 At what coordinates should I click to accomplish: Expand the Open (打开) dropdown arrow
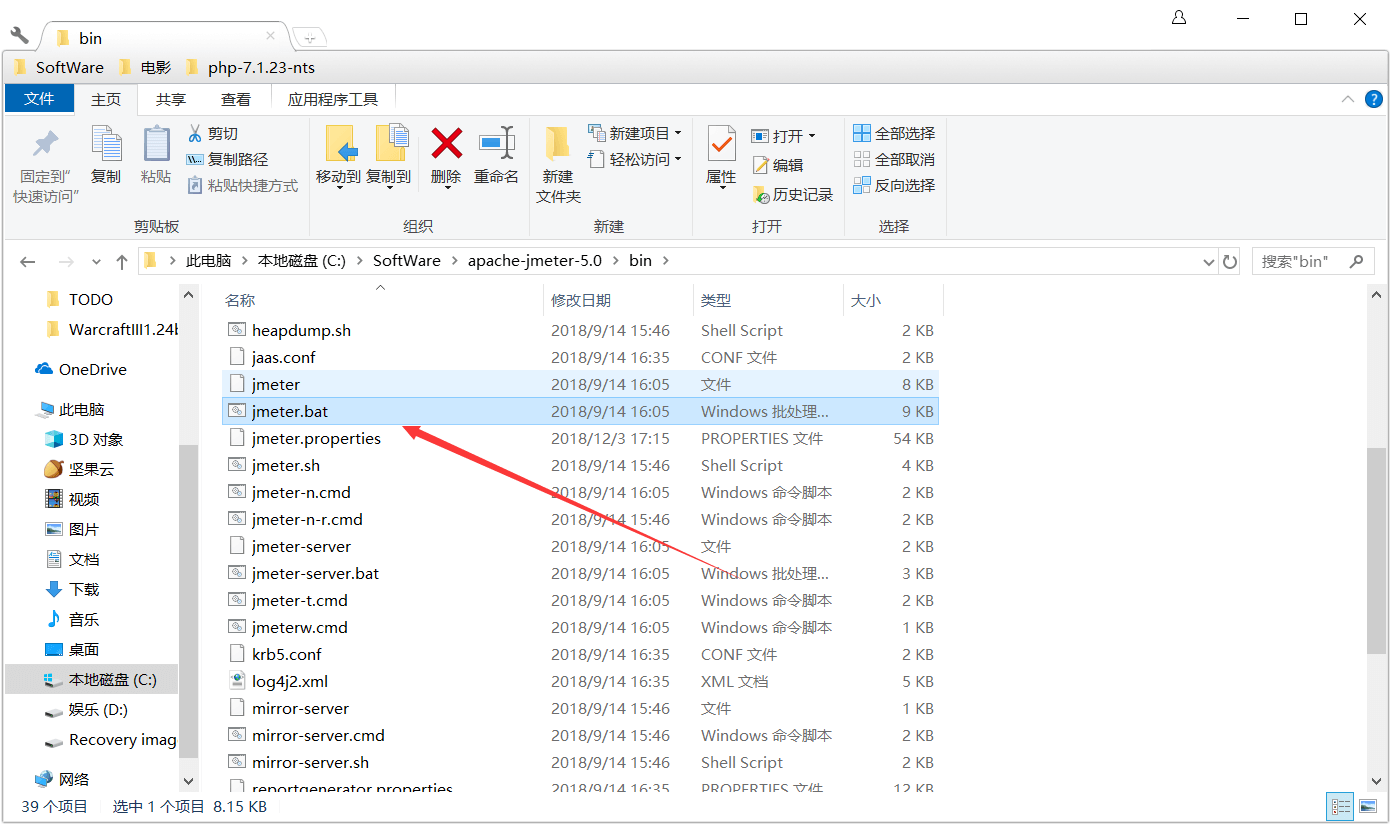(812, 136)
